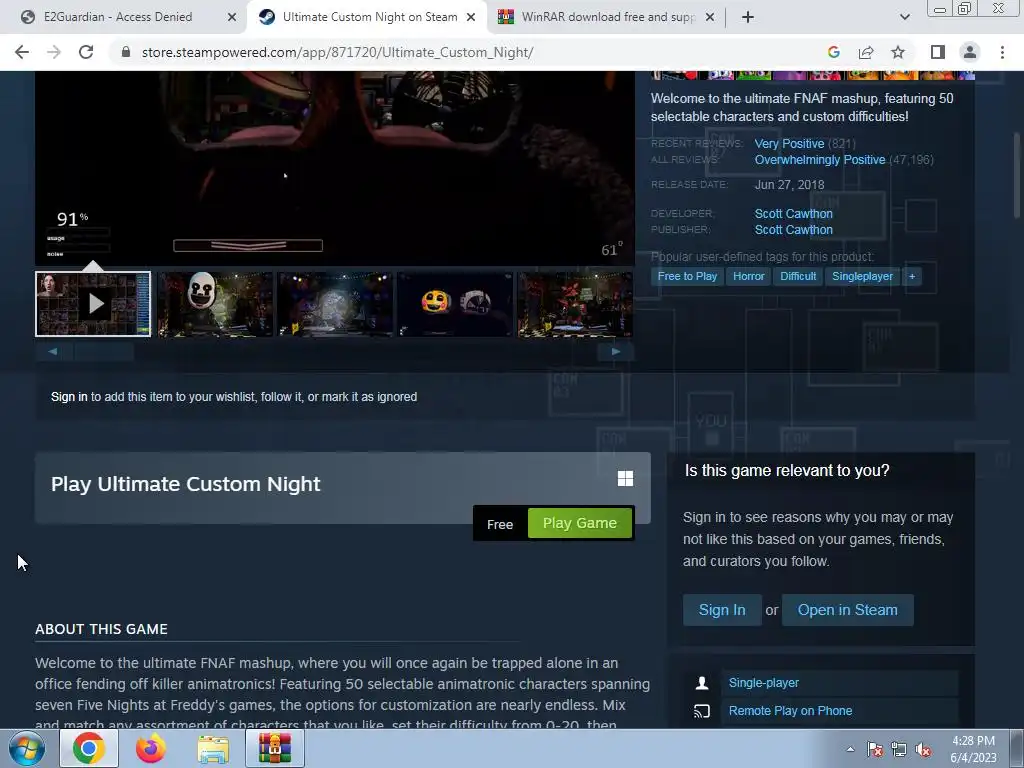The image size is (1024, 768).
Task: Open Very Positive recent reviews link
Action: pyautogui.click(x=789, y=144)
